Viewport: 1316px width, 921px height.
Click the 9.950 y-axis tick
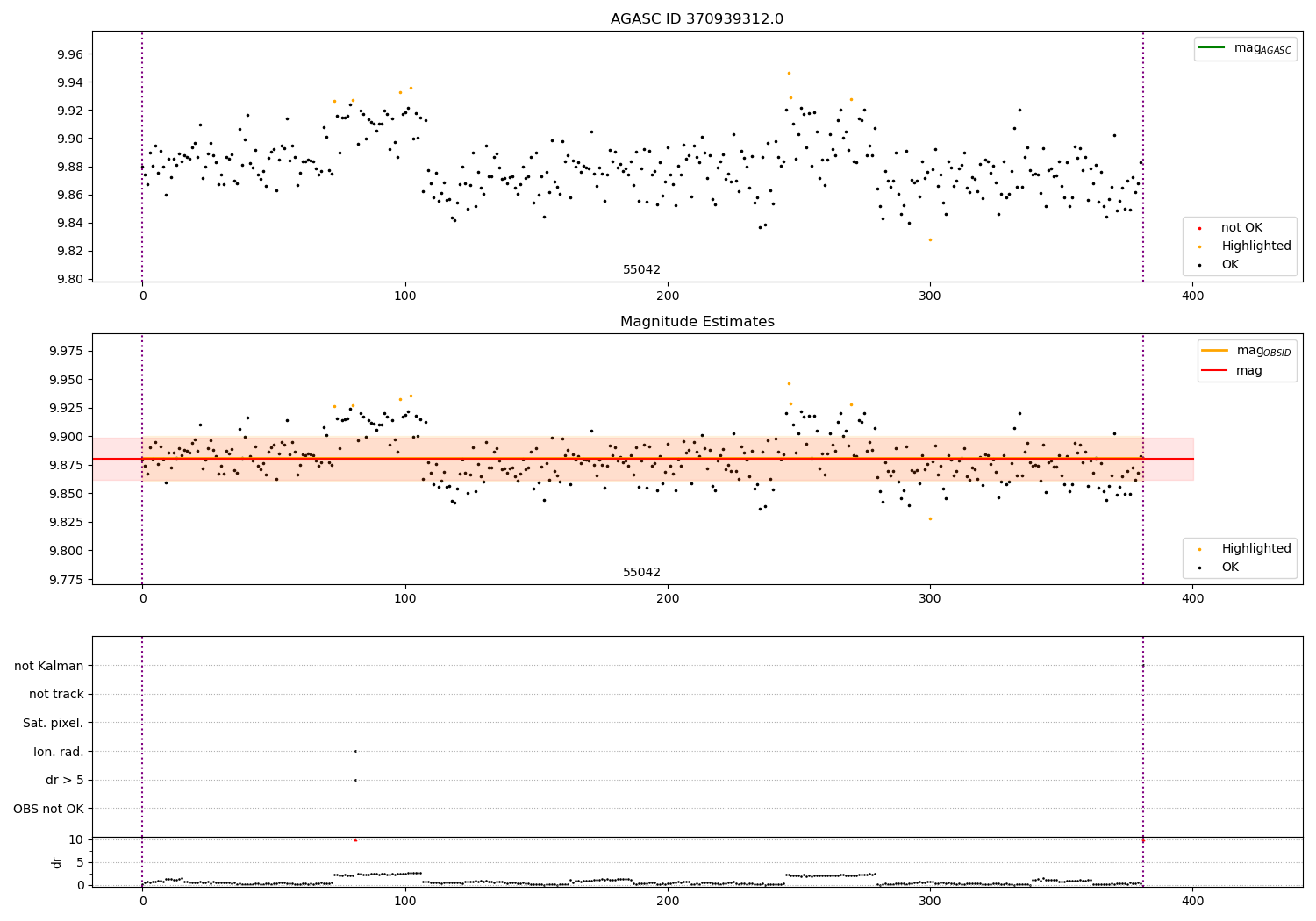pos(67,380)
